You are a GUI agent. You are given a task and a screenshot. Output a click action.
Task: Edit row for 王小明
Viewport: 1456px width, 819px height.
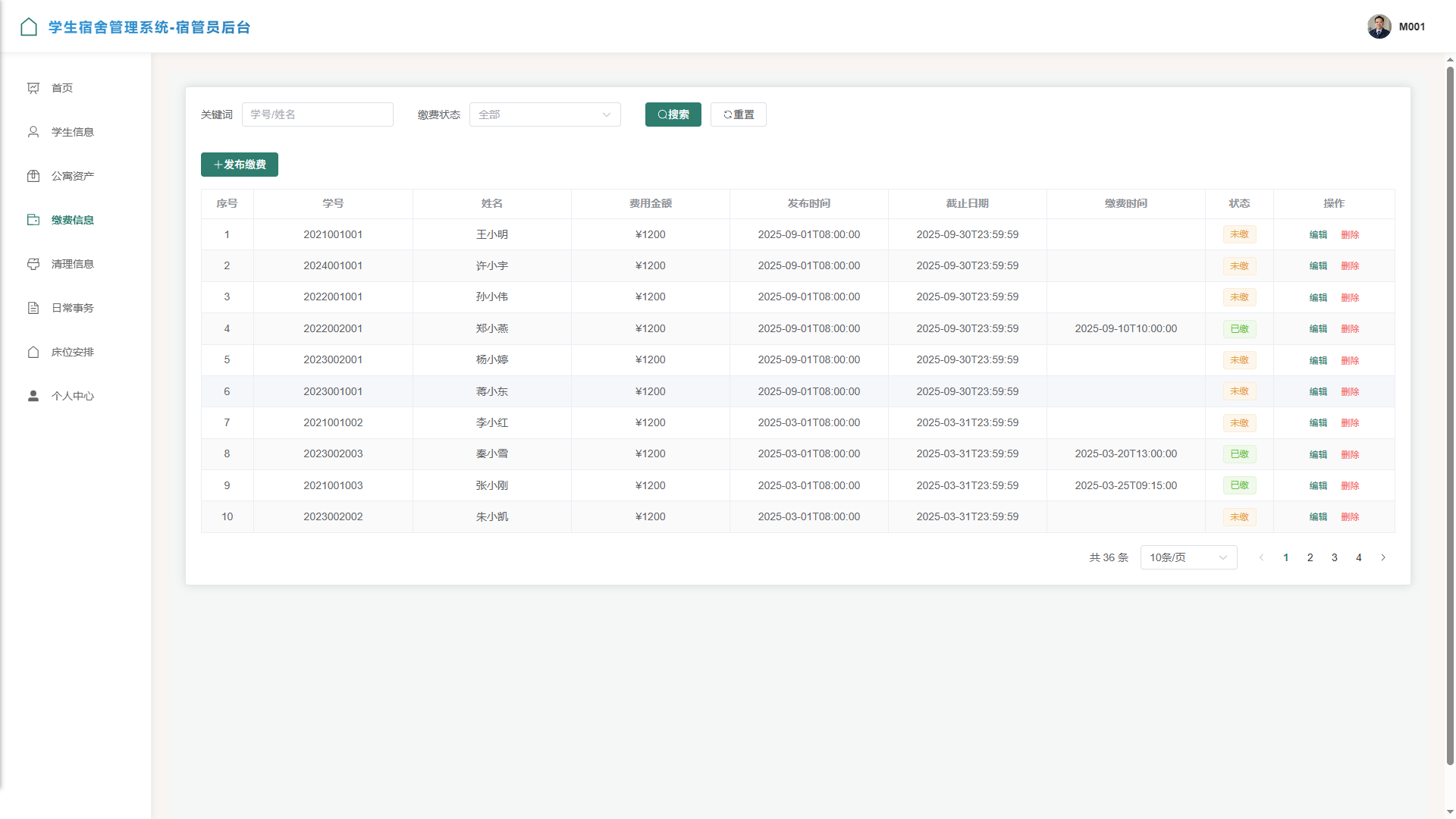click(x=1318, y=235)
